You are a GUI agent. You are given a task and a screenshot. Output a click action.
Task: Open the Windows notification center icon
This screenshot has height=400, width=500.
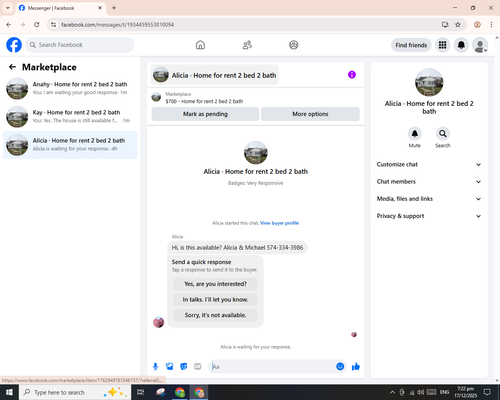pyautogui.click(x=487, y=392)
